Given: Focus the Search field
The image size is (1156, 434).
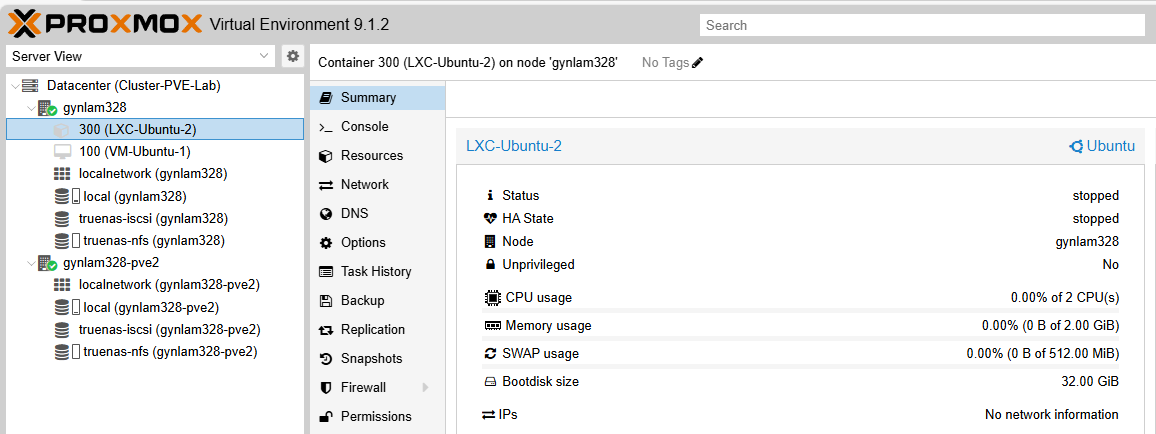Looking at the screenshot, I should [922, 25].
